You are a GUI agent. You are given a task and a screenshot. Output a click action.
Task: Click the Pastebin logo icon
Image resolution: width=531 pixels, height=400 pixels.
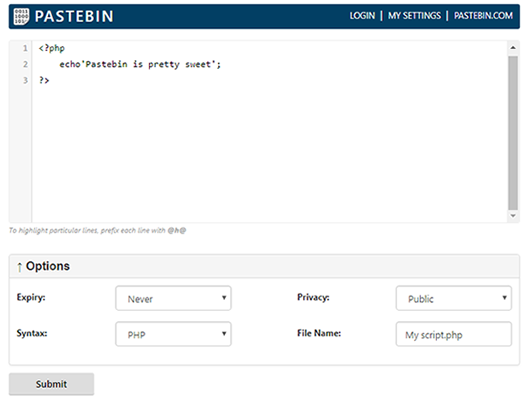(21, 16)
